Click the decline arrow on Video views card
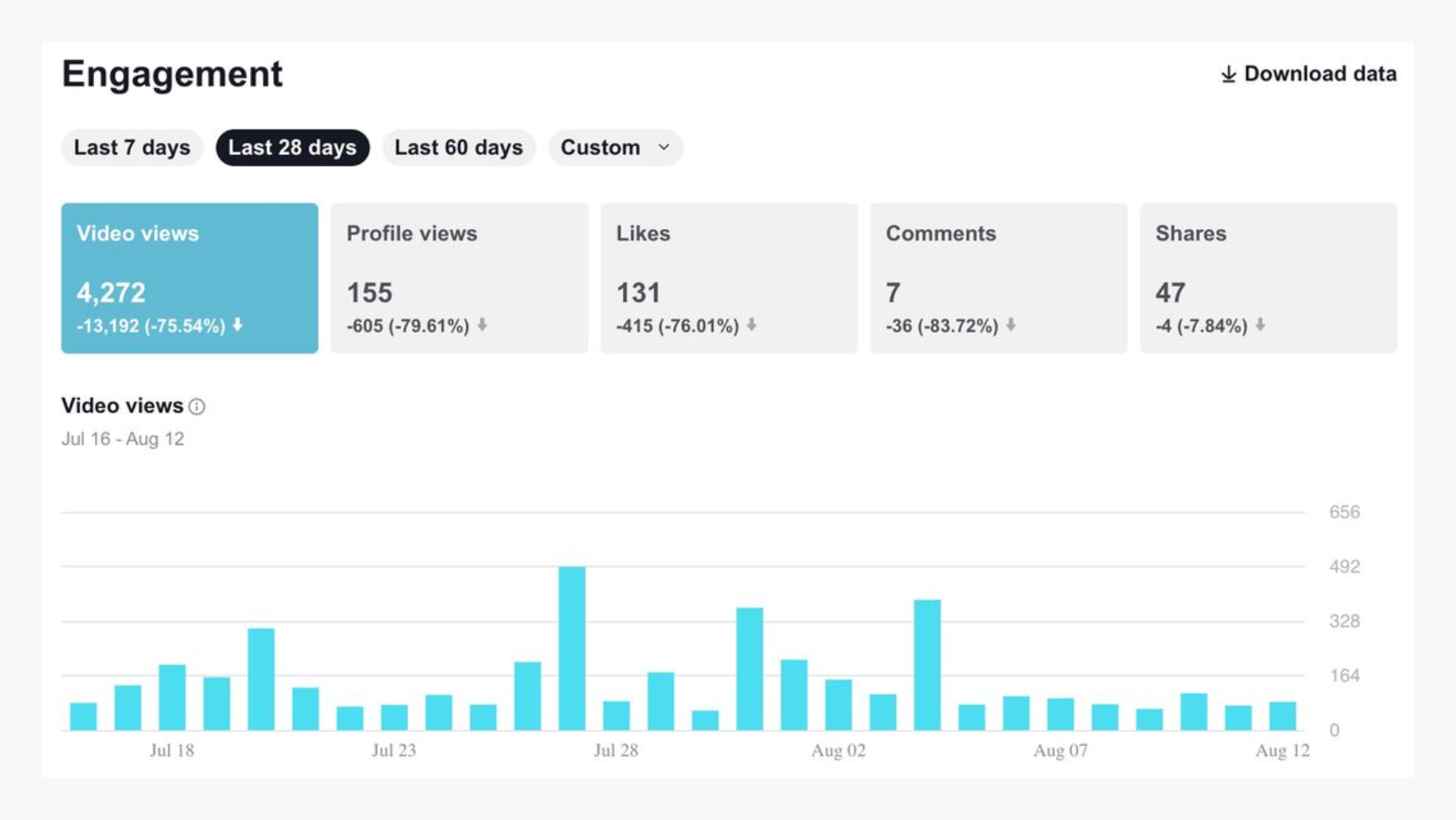The width and height of the screenshot is (1456, 820). click(238, 324)
